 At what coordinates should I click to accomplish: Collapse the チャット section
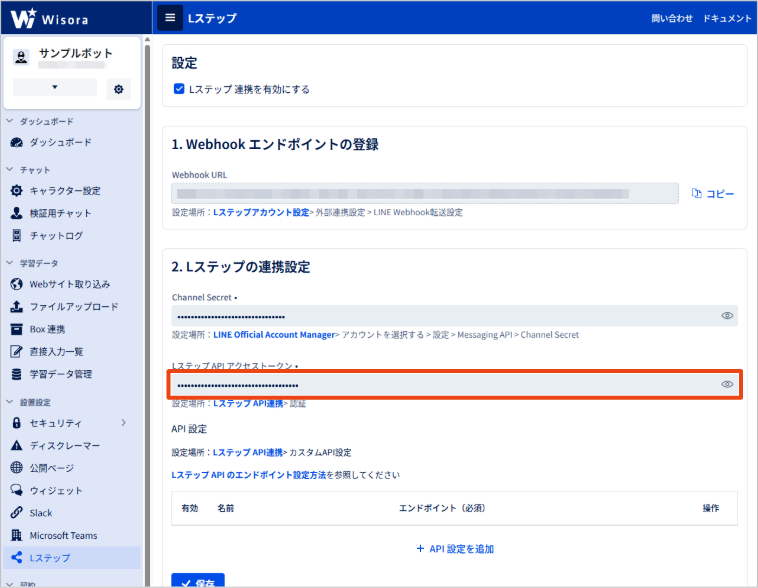point(10,170)
